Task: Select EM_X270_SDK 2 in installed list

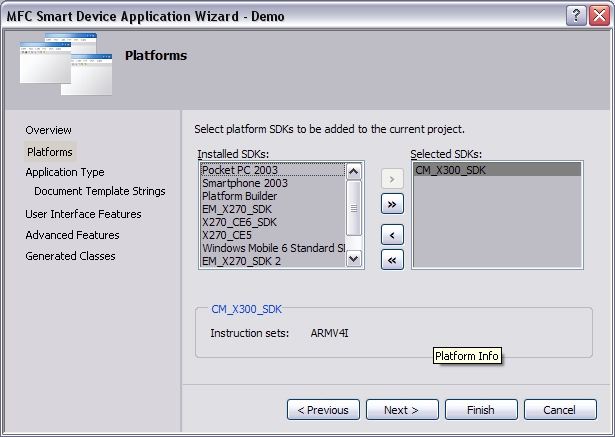Action: click(x=273, y=261)
